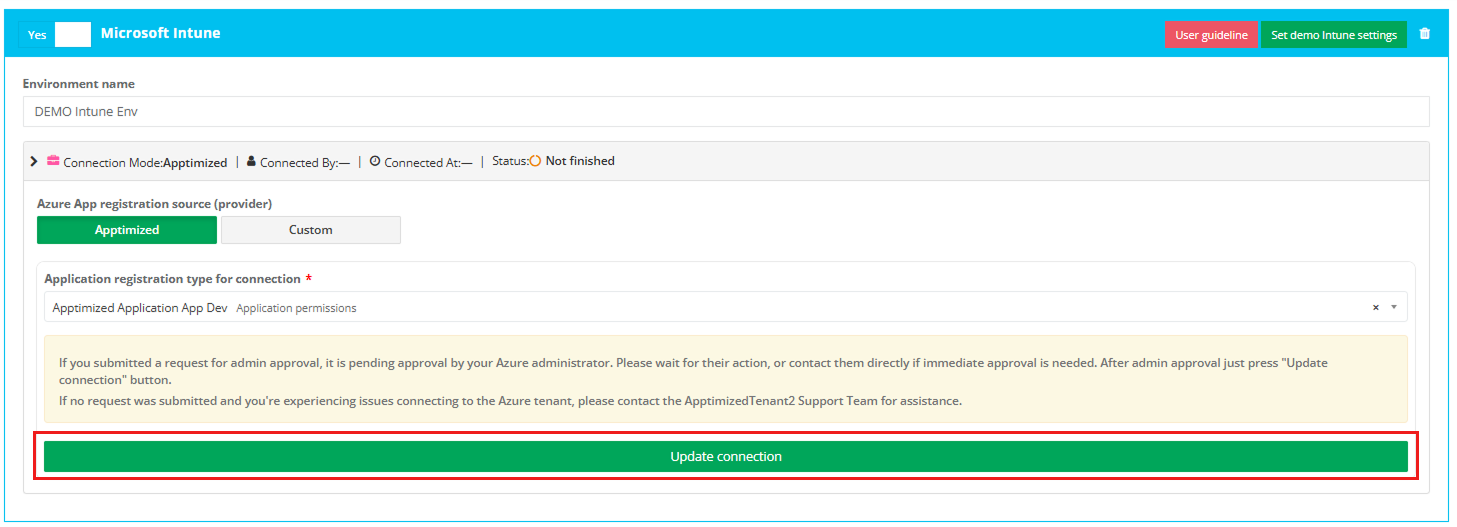Click the Not finished status text

pos(580,161)
